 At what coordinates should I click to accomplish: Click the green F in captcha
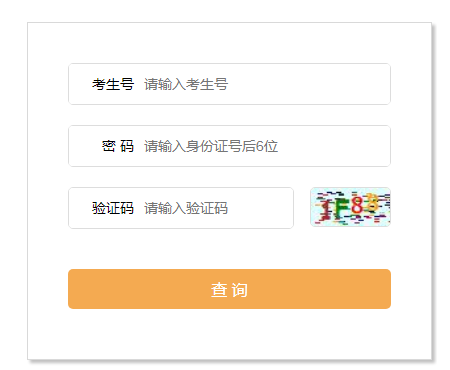point(341,208)
